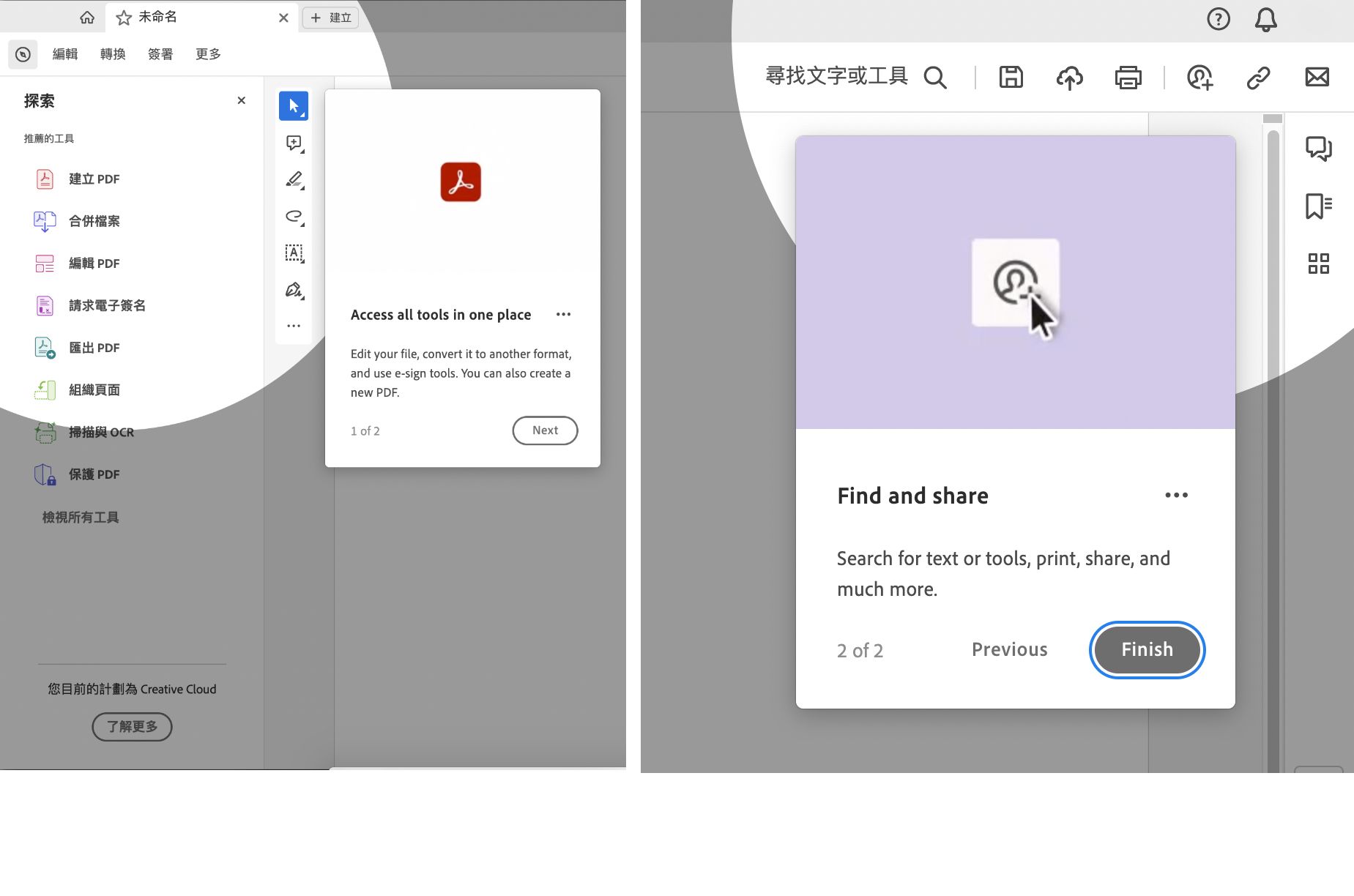Select the 合併檔案 tool
Image resolution: width=1354 pixels, height=896 pixels.
coord(77,221)
